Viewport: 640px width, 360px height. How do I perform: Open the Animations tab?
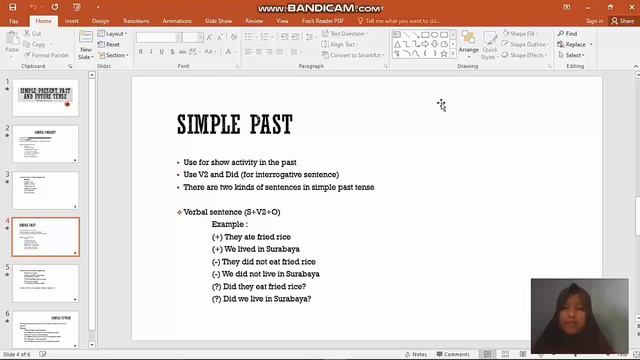point(177,21)
